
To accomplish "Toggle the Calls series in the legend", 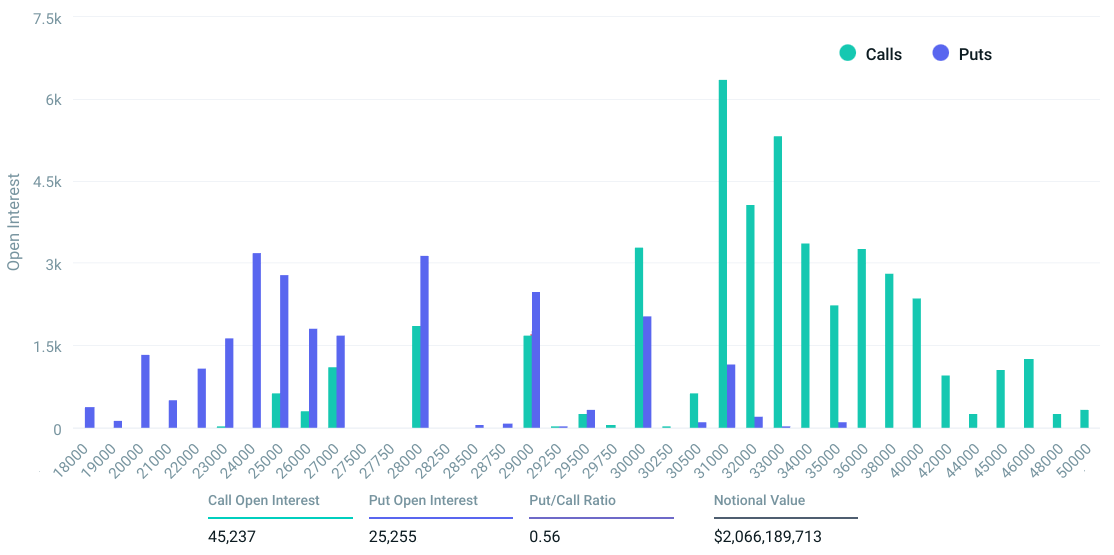I will [x=883, y=54].
